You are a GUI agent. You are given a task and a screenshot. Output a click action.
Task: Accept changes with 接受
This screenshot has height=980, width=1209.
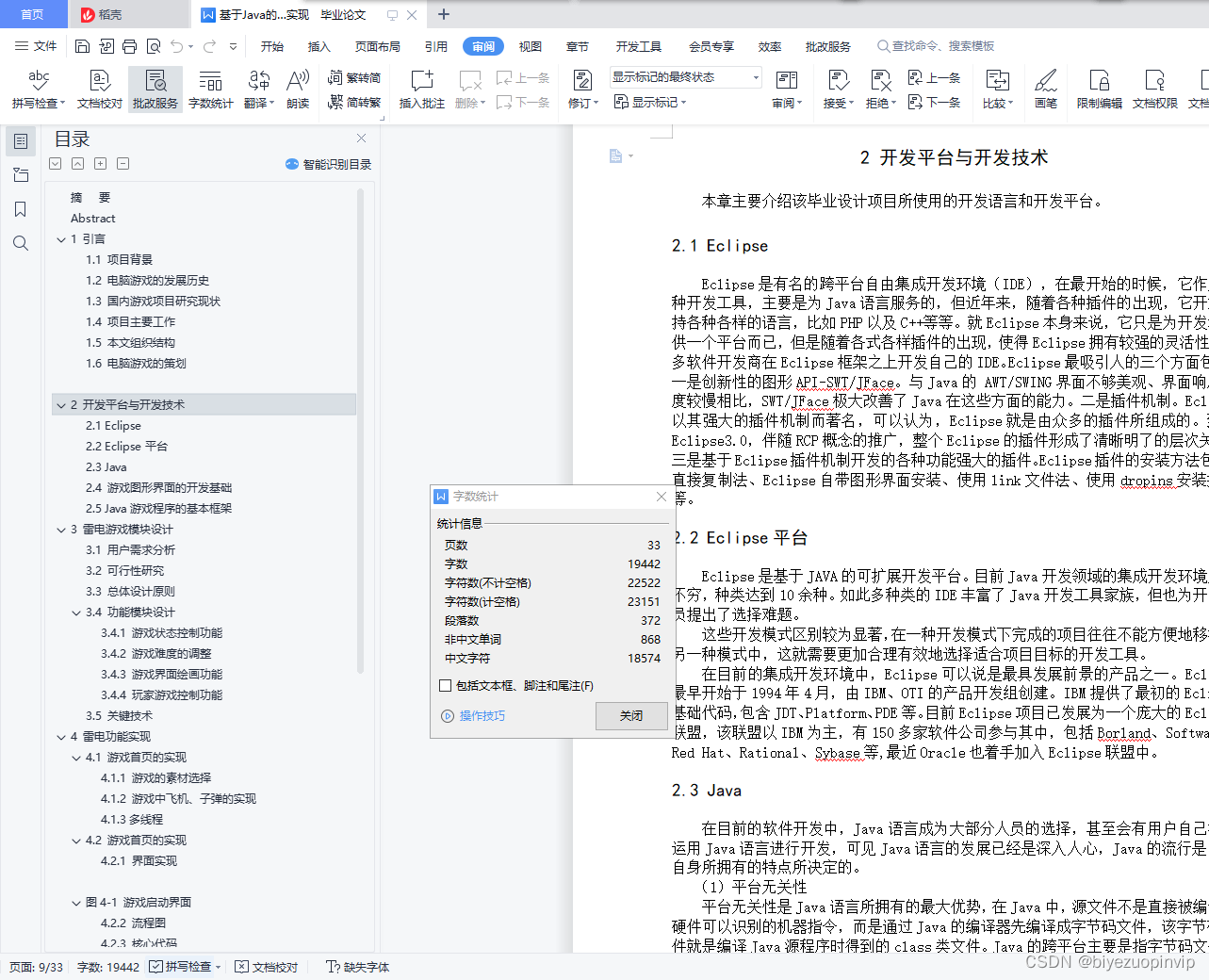point(838,90)
